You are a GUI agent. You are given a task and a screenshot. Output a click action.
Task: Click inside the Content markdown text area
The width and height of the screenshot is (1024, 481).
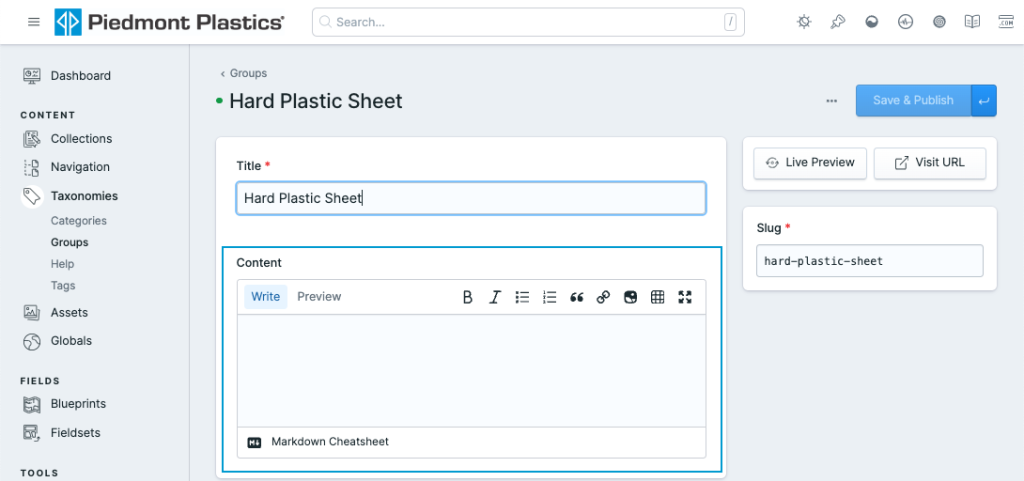(x=471, y=371)
